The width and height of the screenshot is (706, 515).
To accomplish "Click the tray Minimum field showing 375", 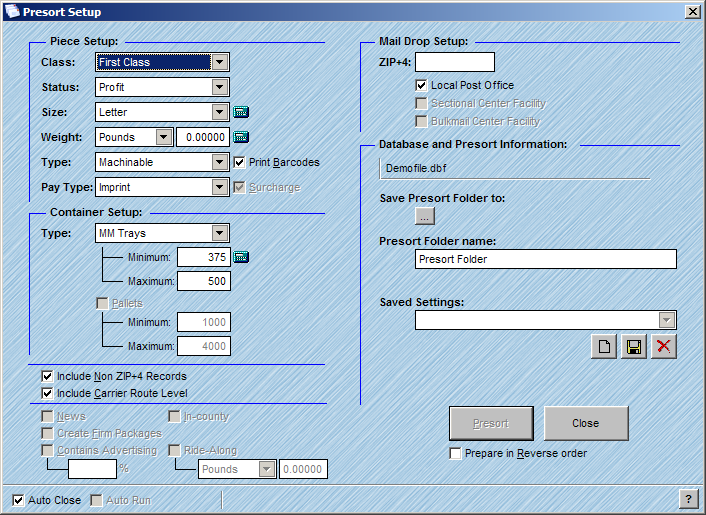I will tap(204, 257).
